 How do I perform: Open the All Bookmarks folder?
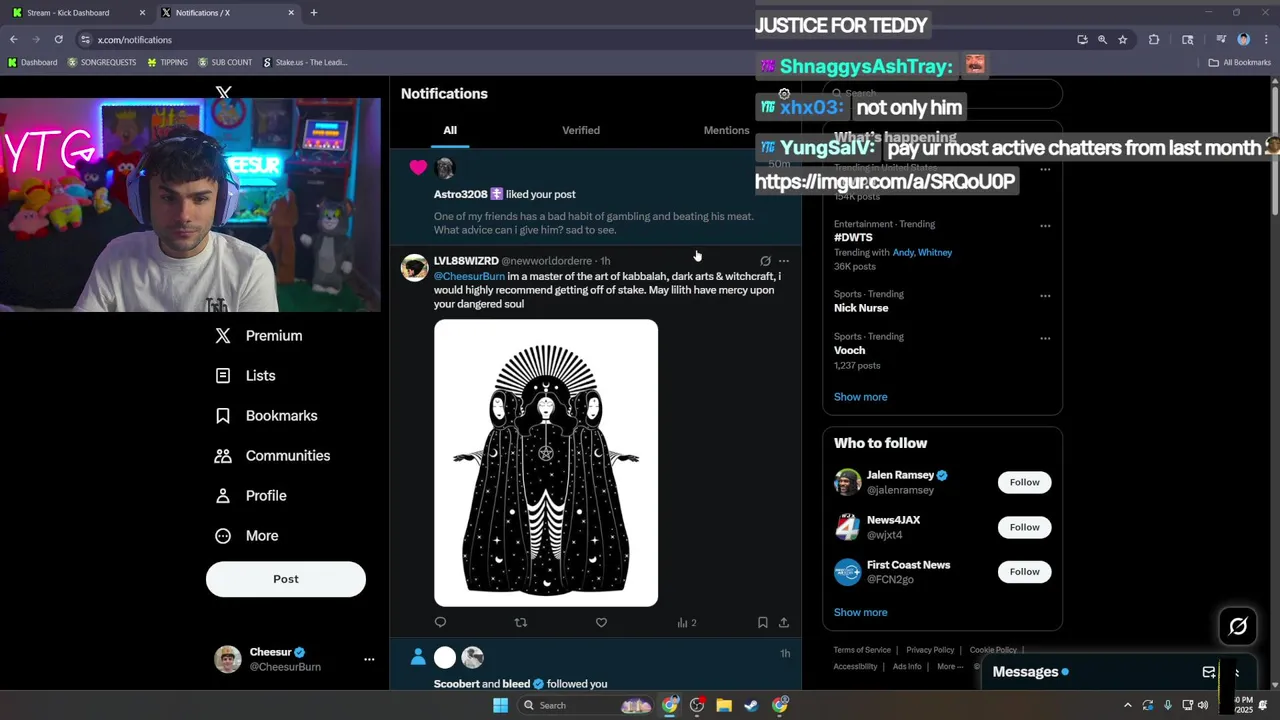(1239, 62)
